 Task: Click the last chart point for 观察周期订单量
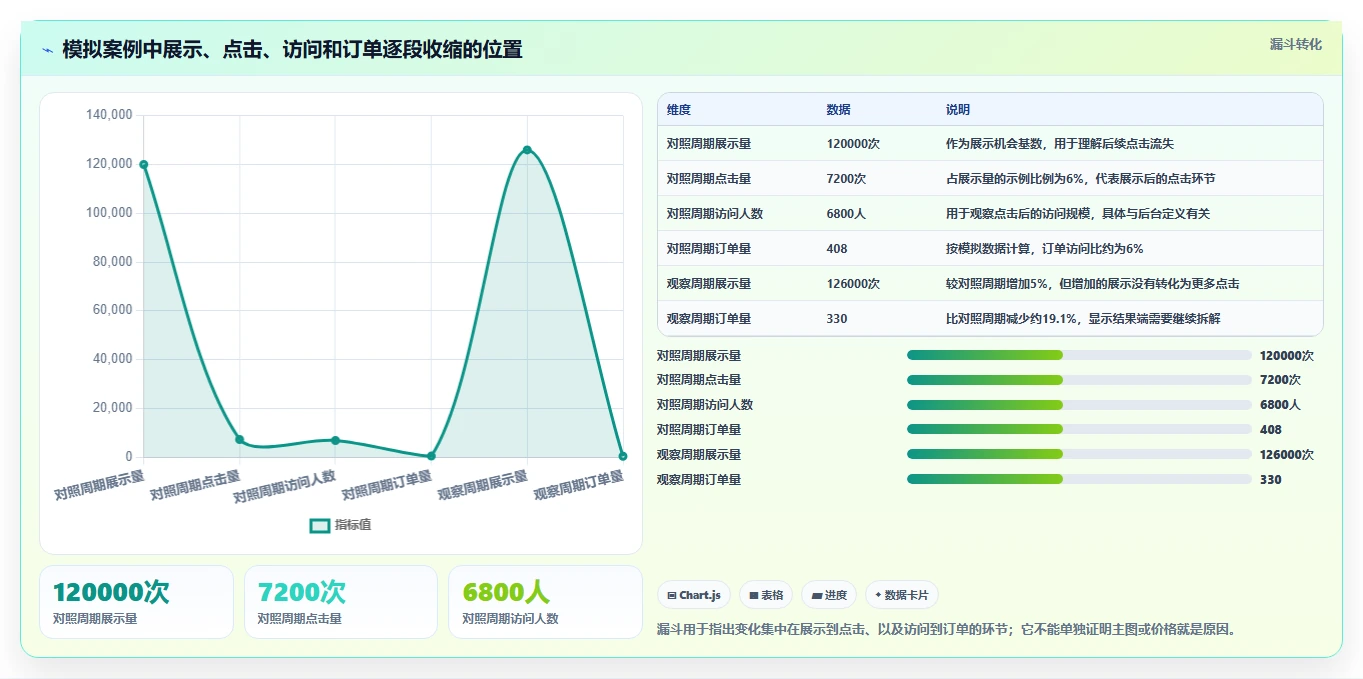point(622,456)
